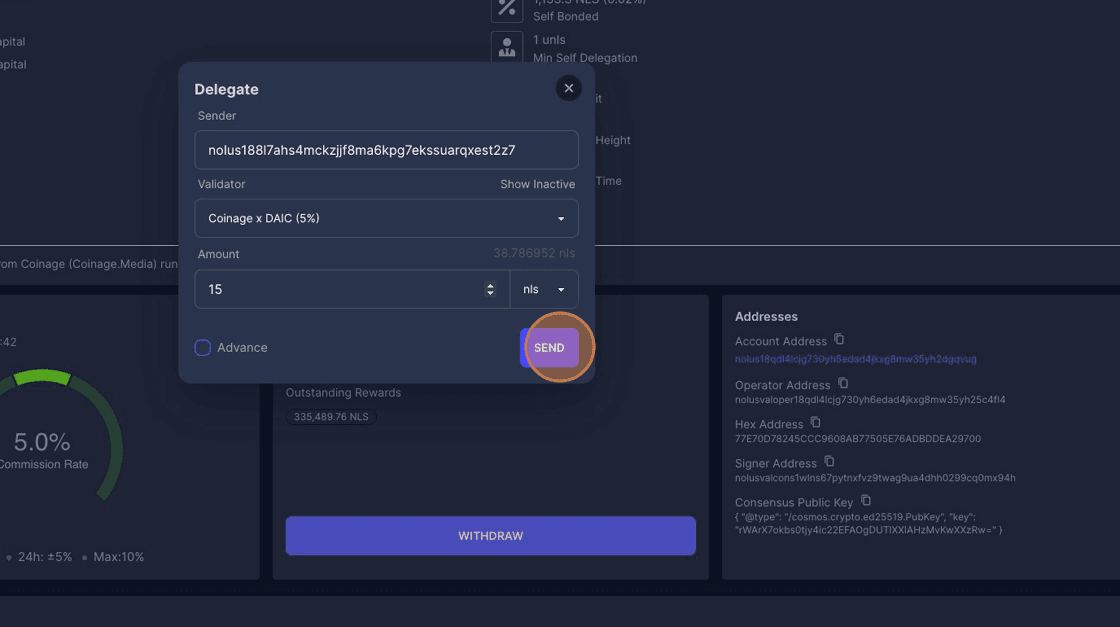Image resolution: width=1120 pixels, height=627 pixels.
Task: Copy the Consensus Public Key
Action: (x=866, y=501)
